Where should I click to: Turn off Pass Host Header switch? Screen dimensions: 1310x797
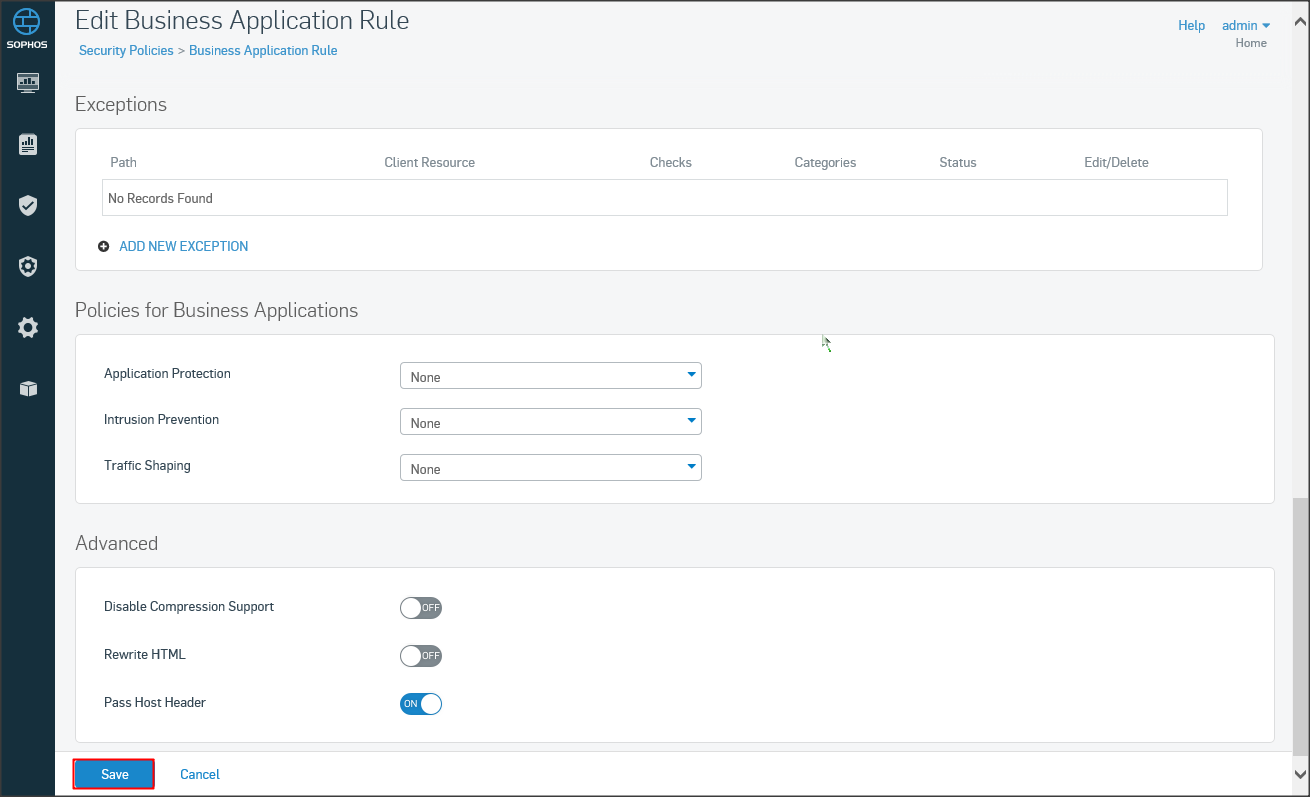(x=420, y=704)
